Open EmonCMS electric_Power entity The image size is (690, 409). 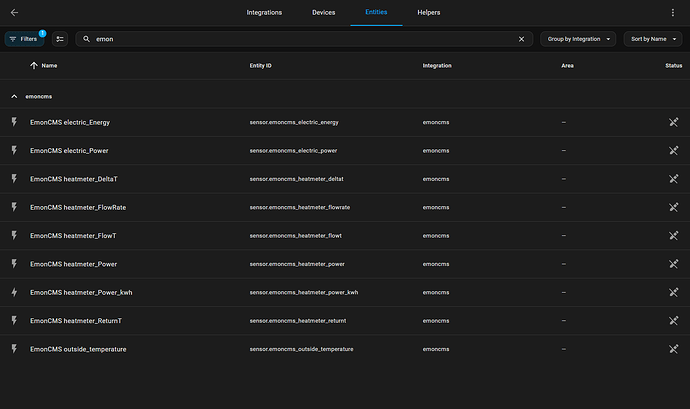(x=69, y=151)
